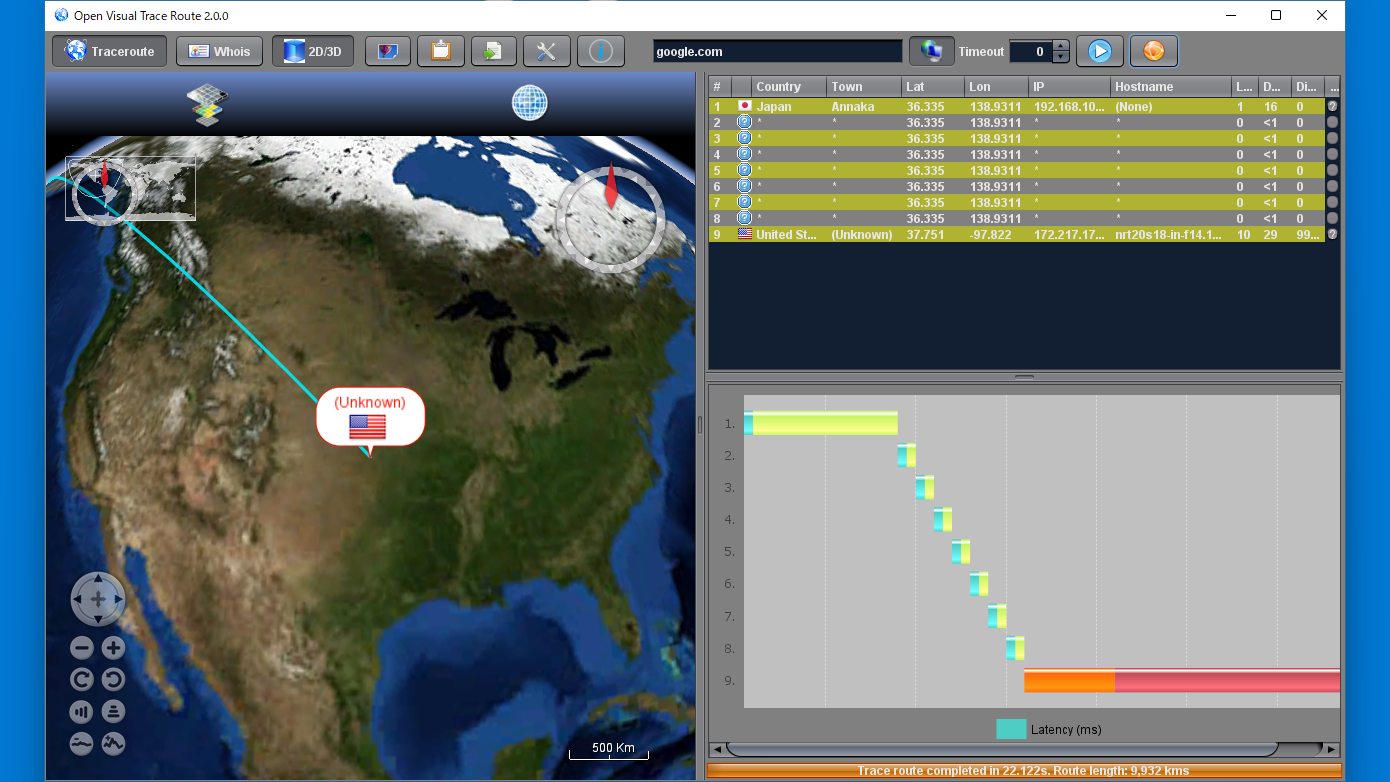
Task: Select the Japan Annaka row 1
Action: pos(1024,106)
